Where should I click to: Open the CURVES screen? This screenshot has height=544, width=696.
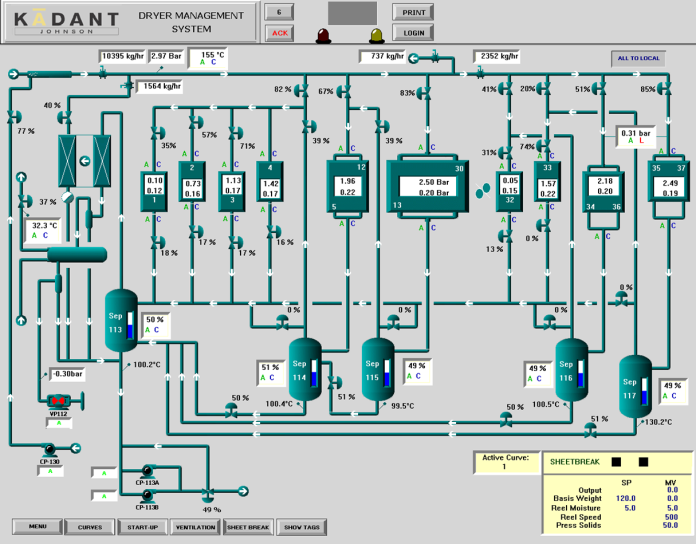tap(90, 526)
